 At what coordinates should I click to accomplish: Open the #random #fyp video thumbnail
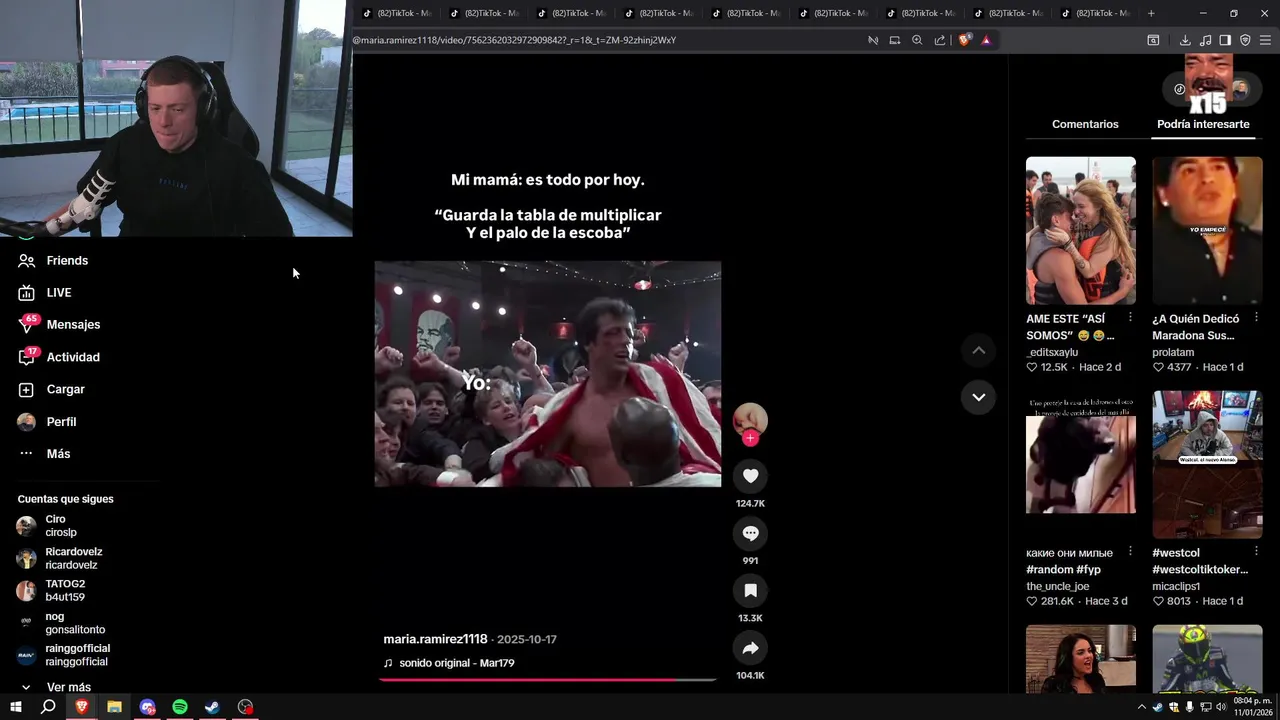click(1081, 464)
